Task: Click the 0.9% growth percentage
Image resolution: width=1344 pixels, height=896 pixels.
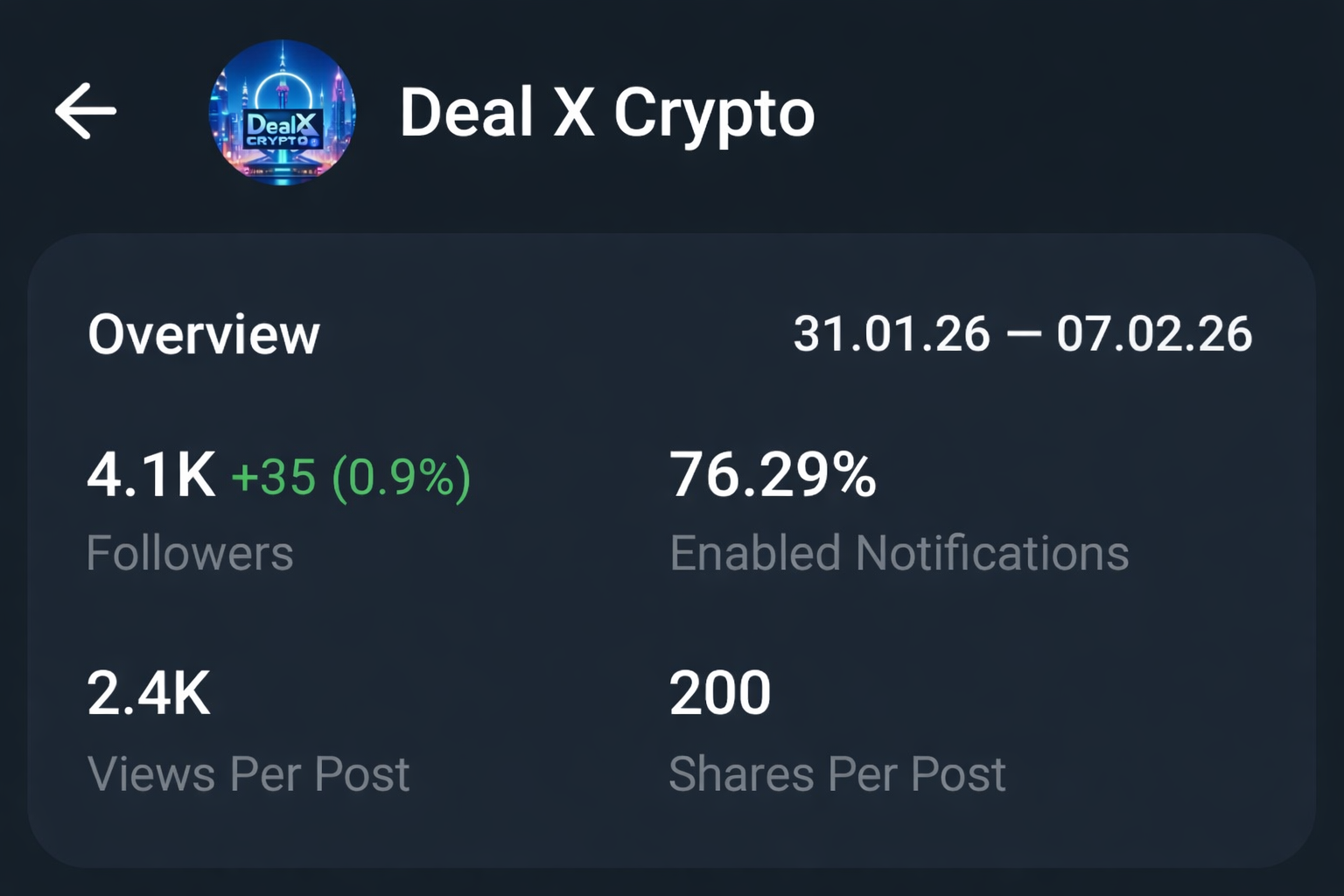Action: pos(404,476)
